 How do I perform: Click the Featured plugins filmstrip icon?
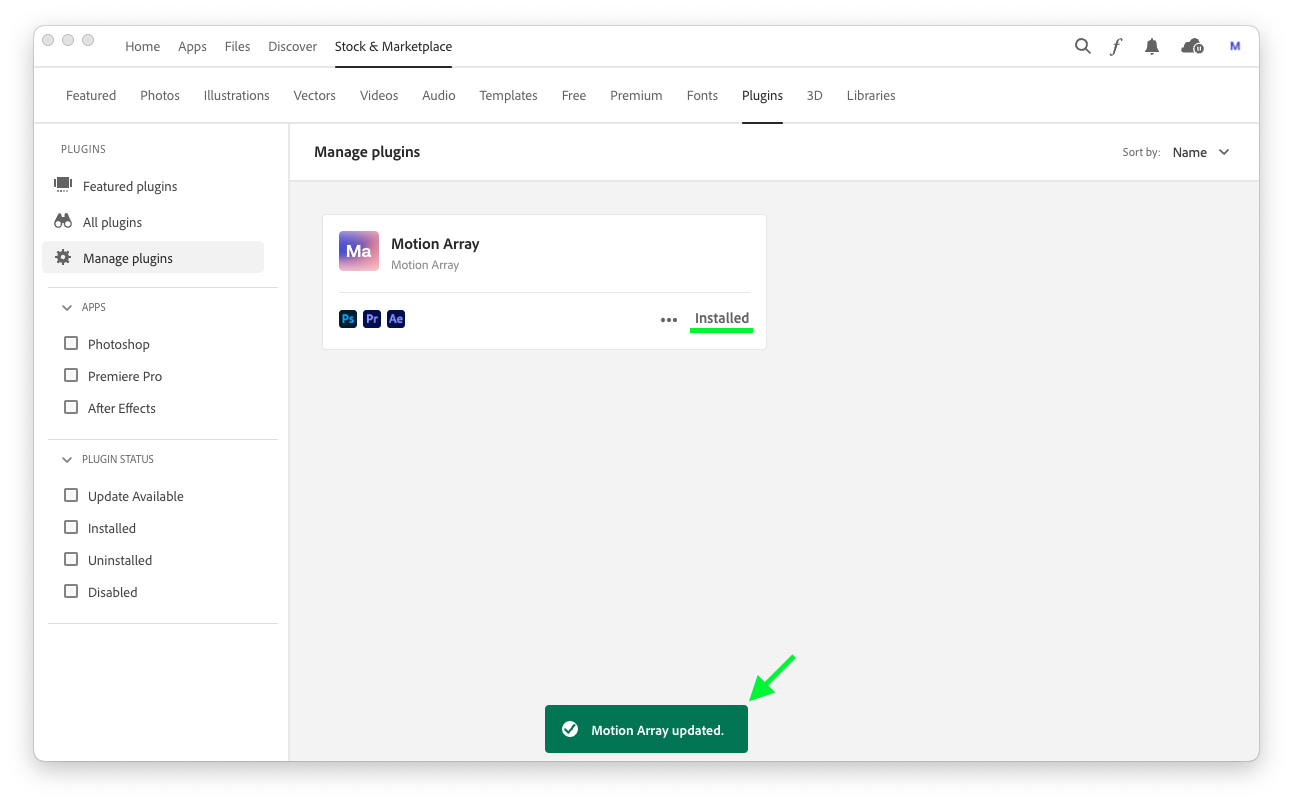[x=63, y=185]
